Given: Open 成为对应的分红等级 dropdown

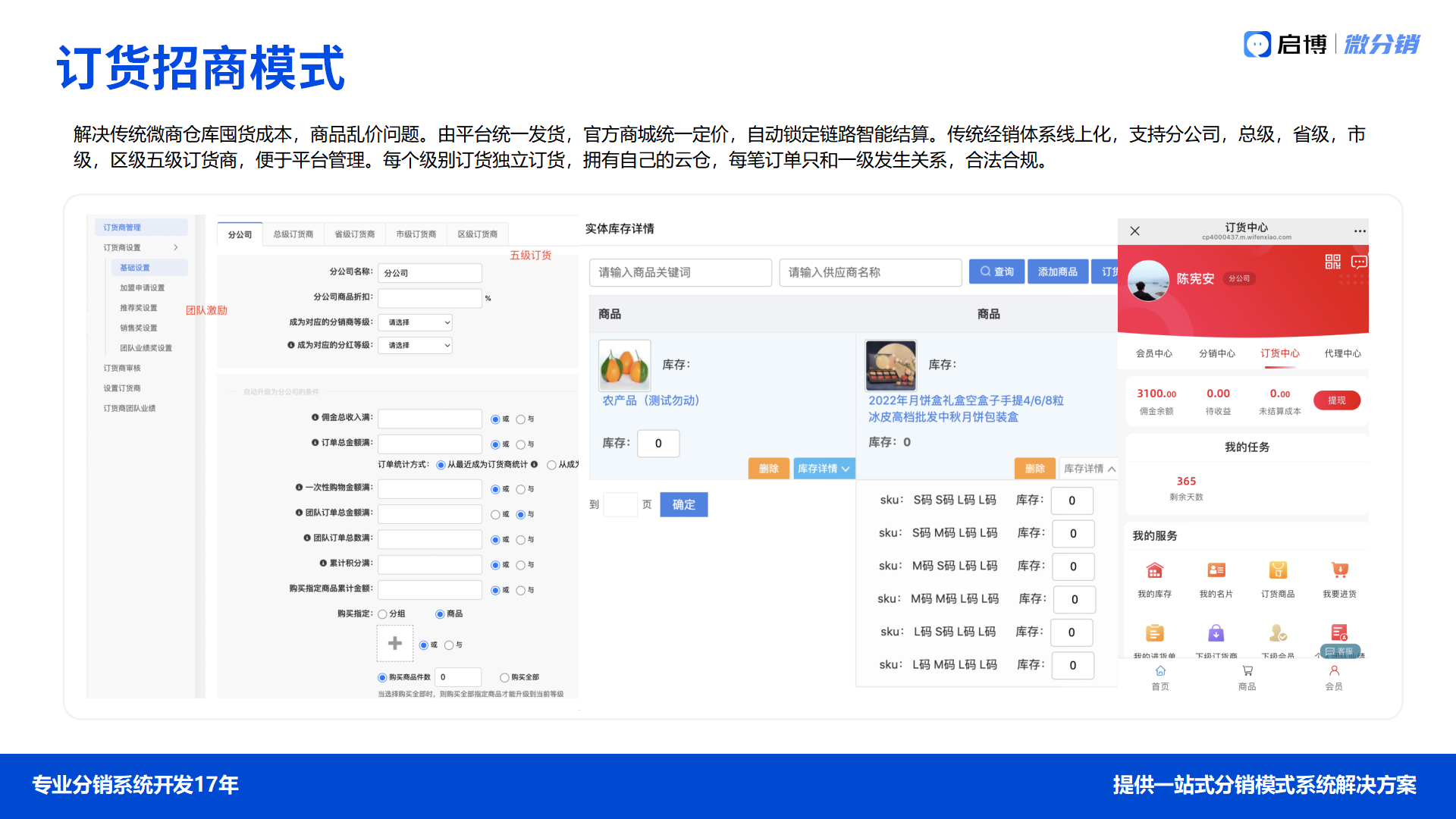Looking at the screenshot, I should pyautogui.click(x=416, y=345).
